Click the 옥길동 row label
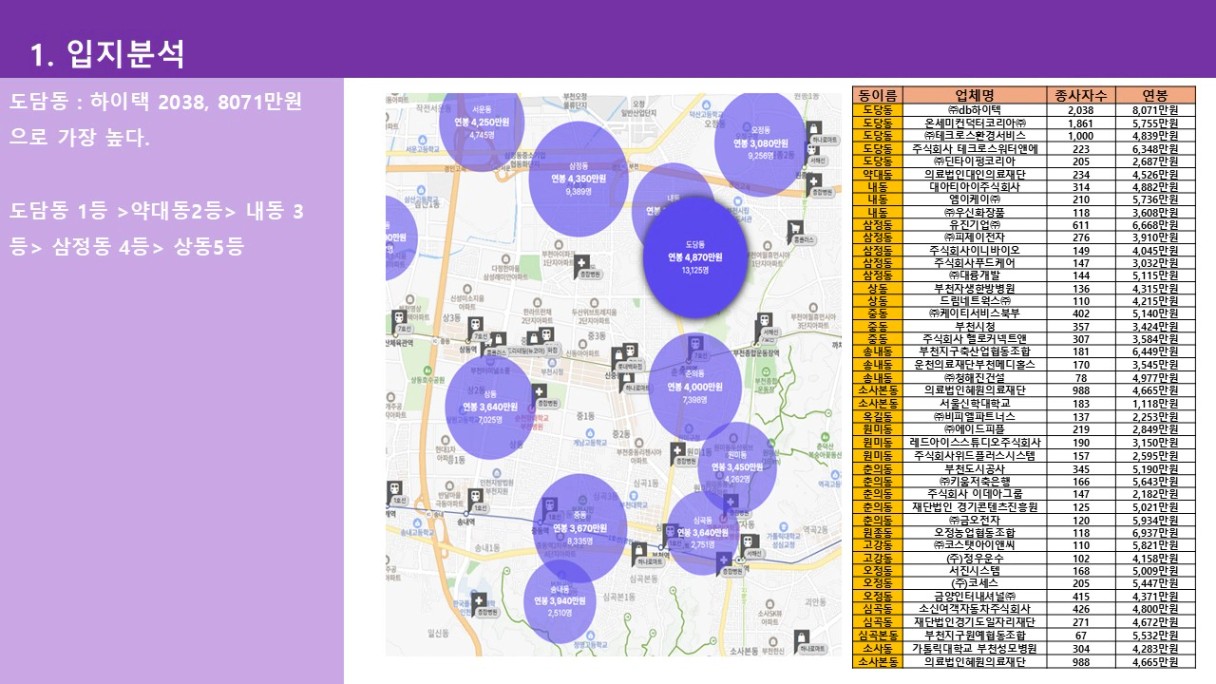 tap(877, 417)
